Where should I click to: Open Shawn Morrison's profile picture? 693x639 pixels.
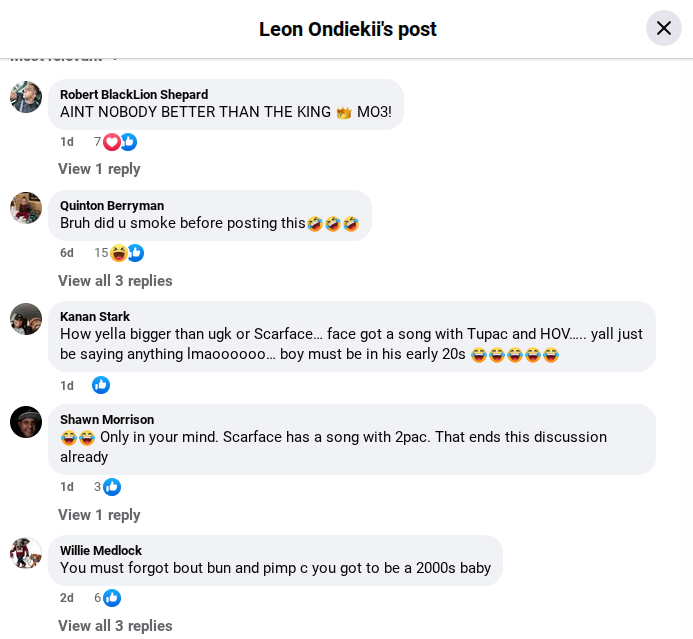(x=26, y=422)
